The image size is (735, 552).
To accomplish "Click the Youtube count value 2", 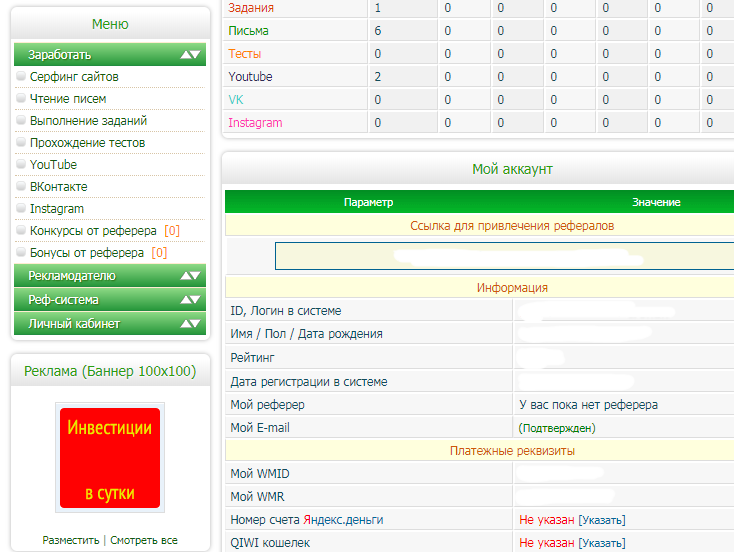I will tap(378, 77).
